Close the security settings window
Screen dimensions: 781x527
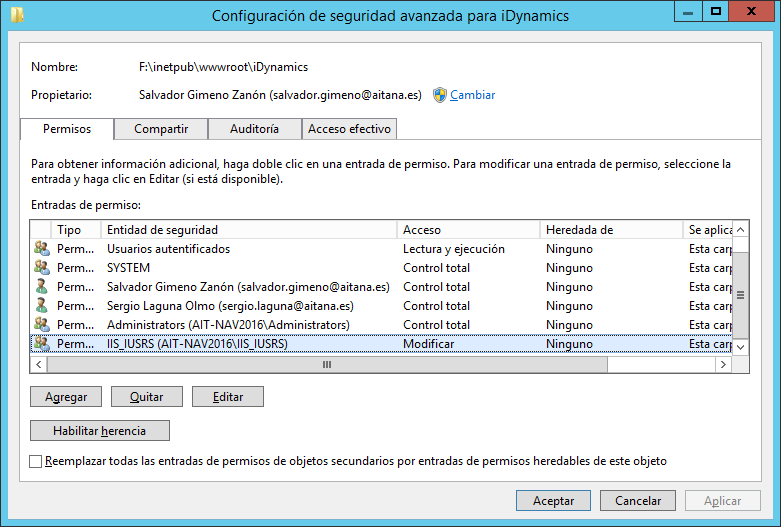(752, 11)
